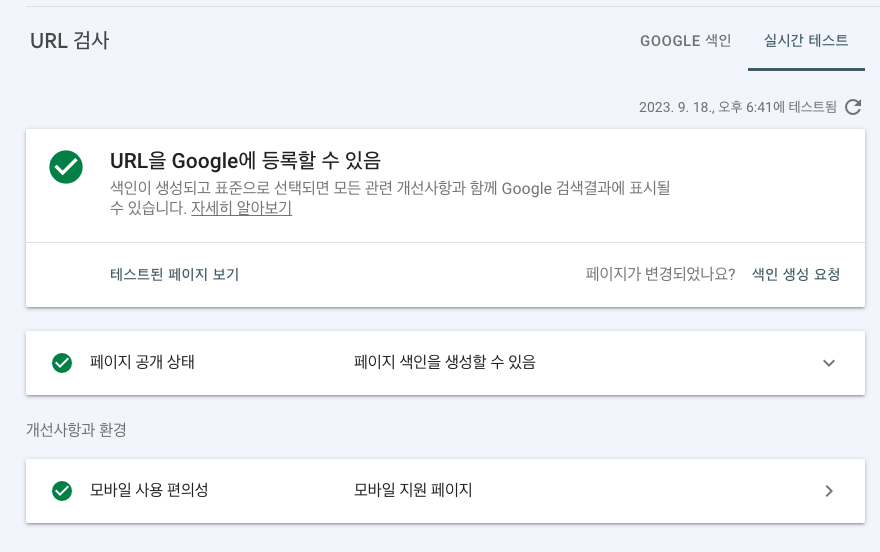Image resolution: width=880 pixels, height=552 pixels.
Task: Select the 실시간 테스트 tab
Action: pyautogui.click(x=806, y=40)
